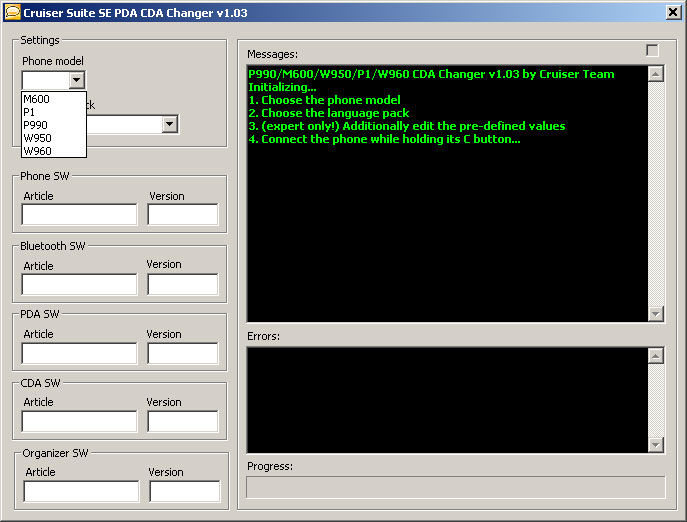Screen dimensions: 687x522
Task: Select P1 from the phone model list
Action: point(53,112)
